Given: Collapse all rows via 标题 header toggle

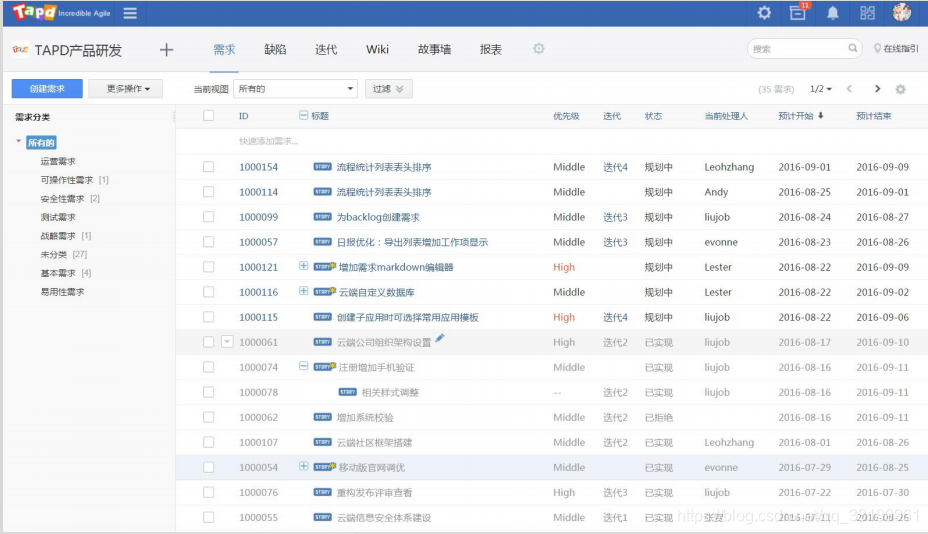Looking at the screenshot, I should pyautogui.click(x=304, y=115).
